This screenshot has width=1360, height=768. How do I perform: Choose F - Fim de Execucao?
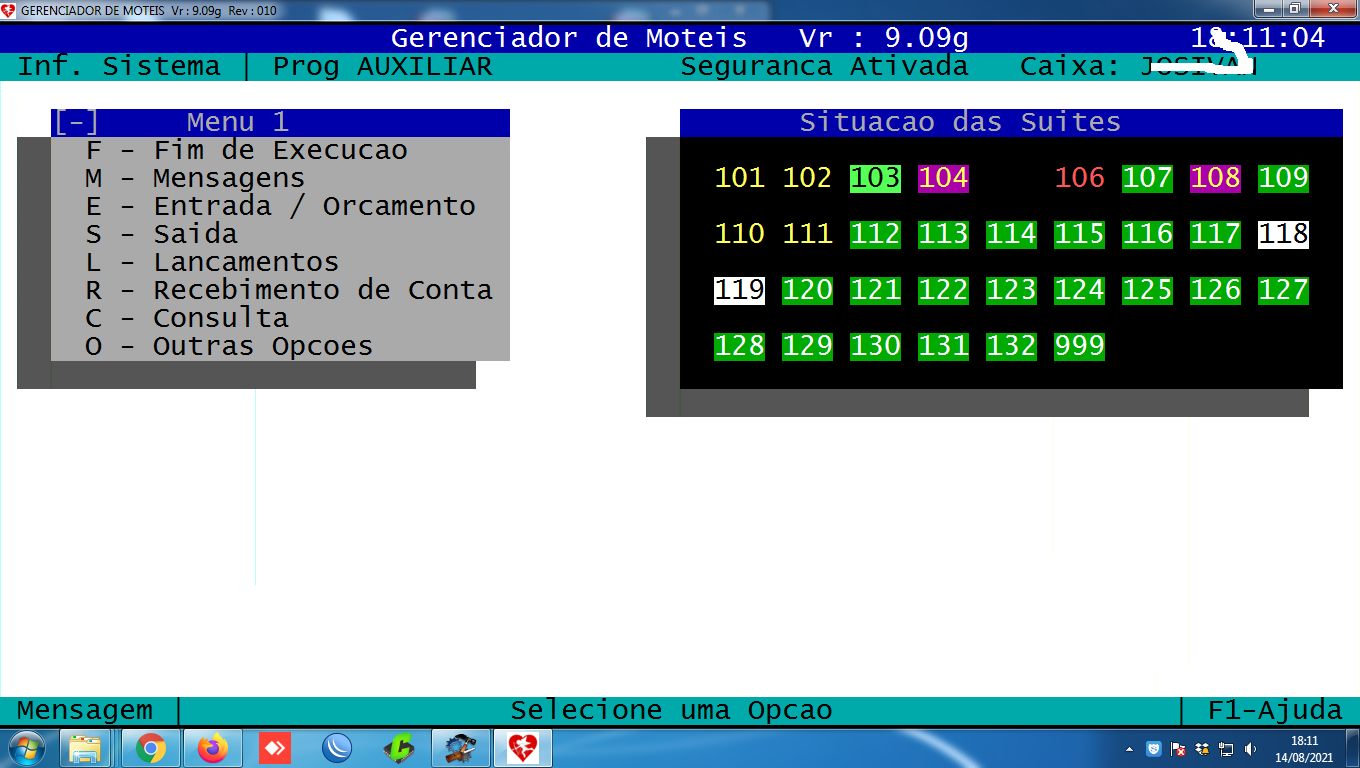coord(280,150)
